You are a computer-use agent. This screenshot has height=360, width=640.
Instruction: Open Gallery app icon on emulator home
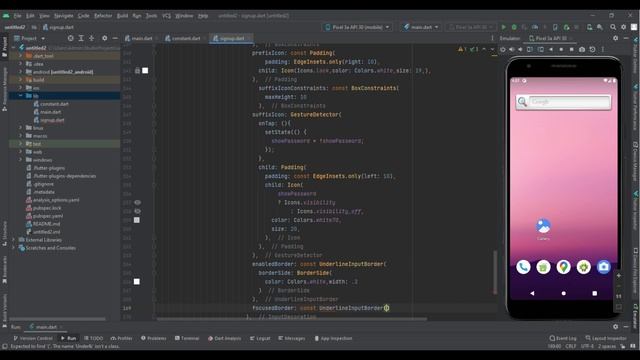coord(543,226)
